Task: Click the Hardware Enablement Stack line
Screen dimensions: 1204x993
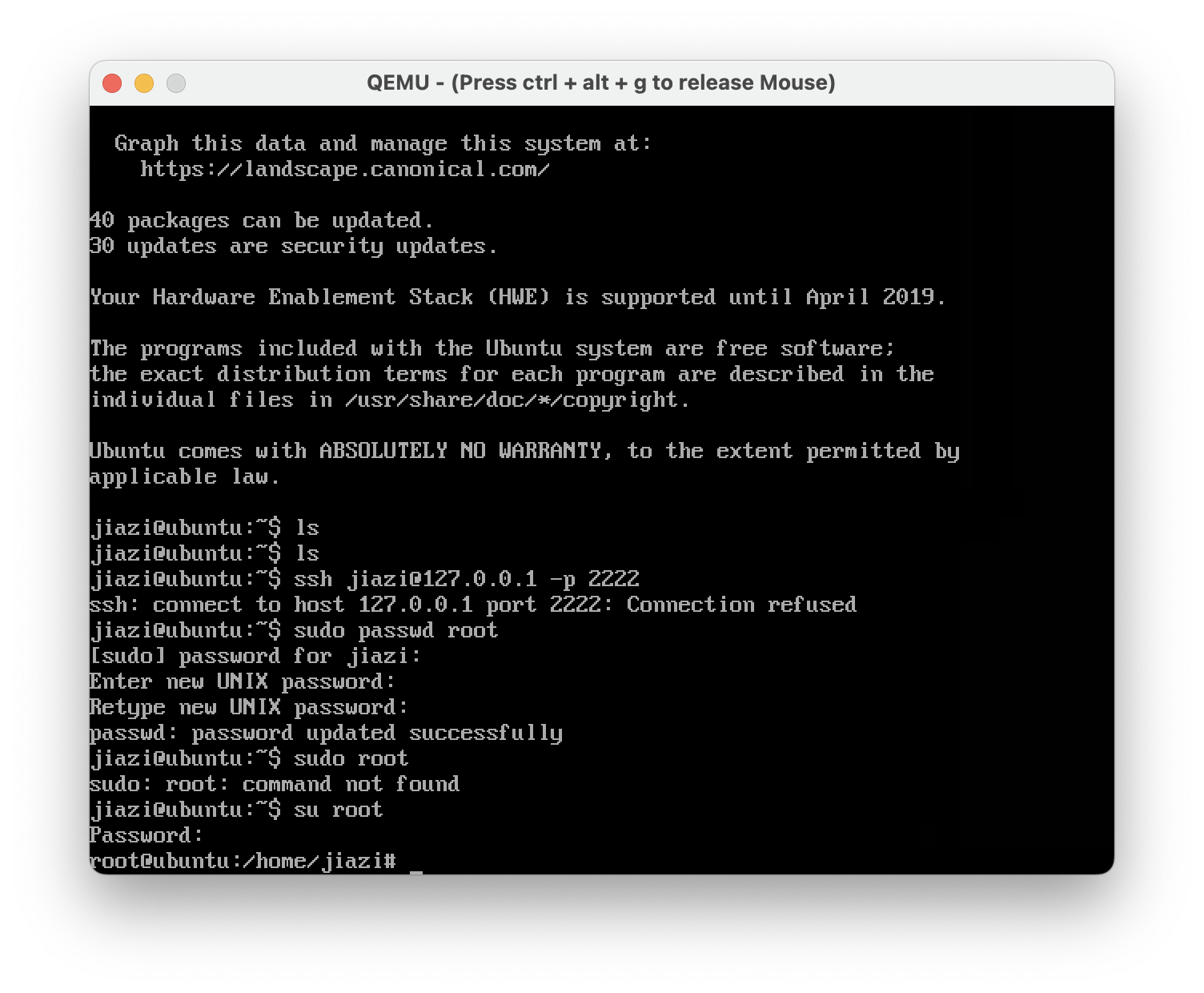Action: coord(518,298)
